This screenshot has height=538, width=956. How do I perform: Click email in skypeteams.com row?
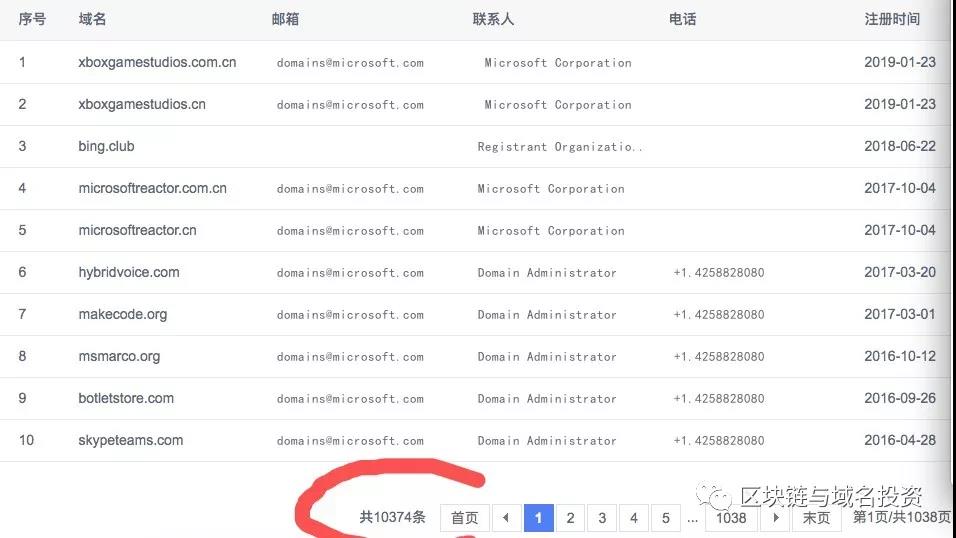tap(350, 440)
